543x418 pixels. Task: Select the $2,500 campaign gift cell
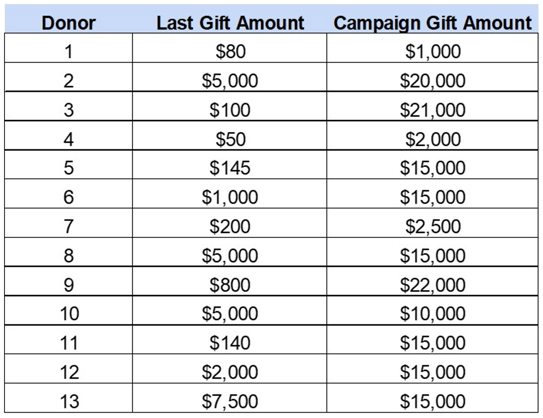pos(432,223)
